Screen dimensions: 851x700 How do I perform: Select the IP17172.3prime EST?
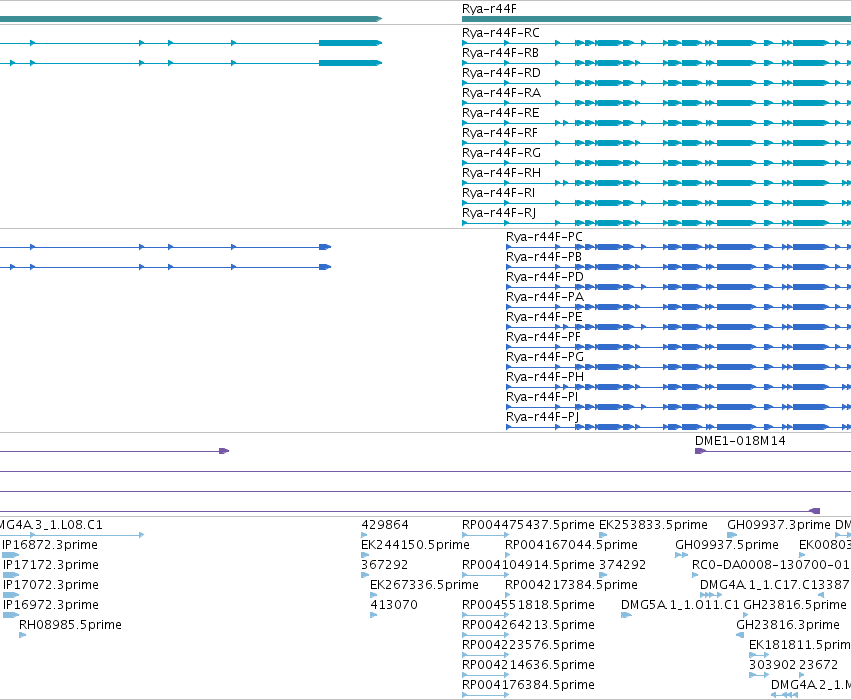50,565
